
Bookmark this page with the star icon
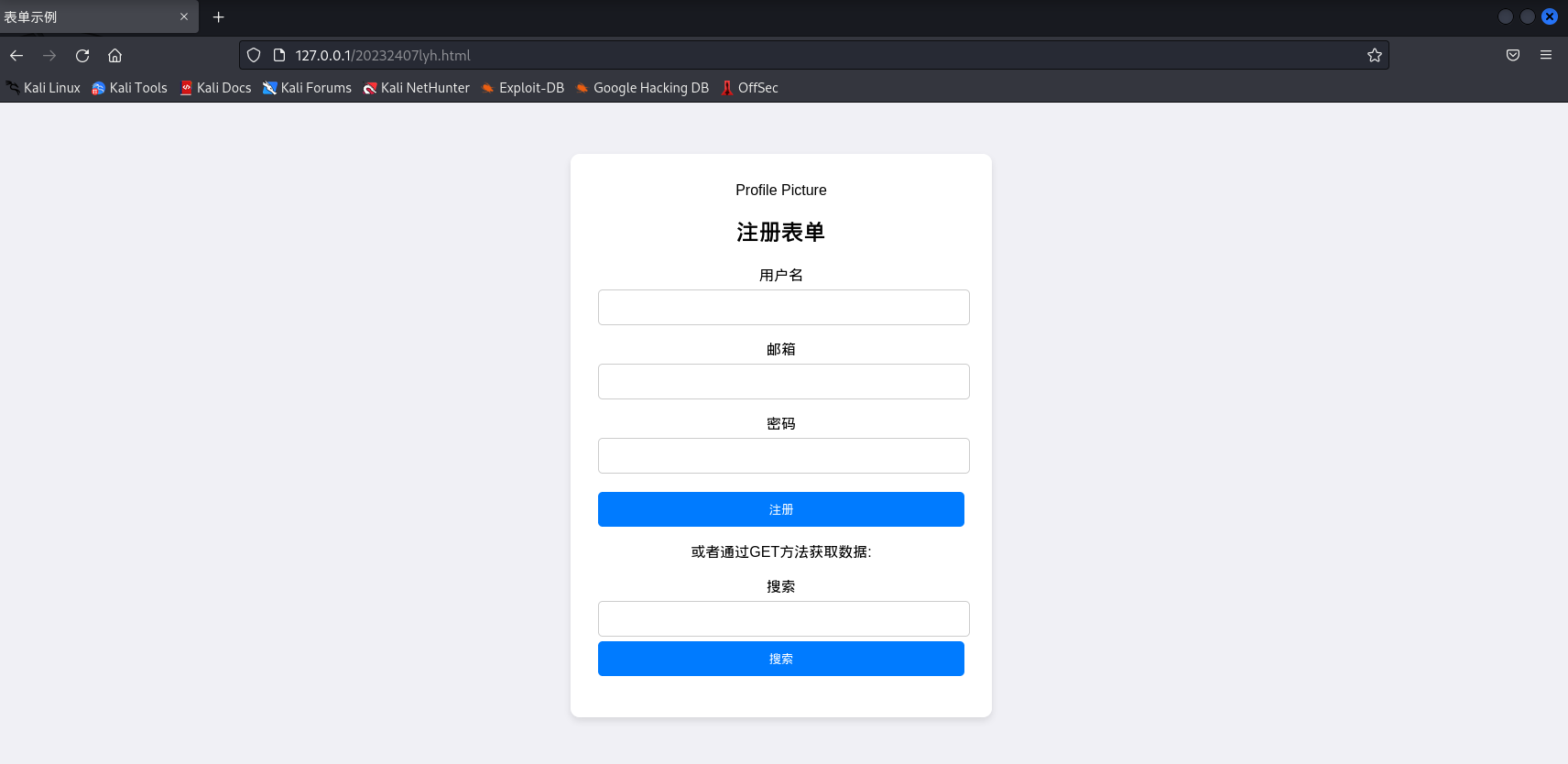click(1374, 56)
